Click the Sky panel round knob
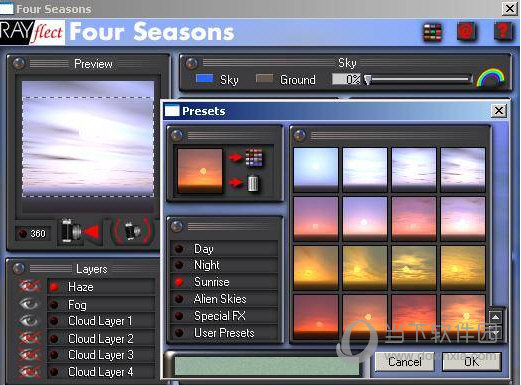 191,63
